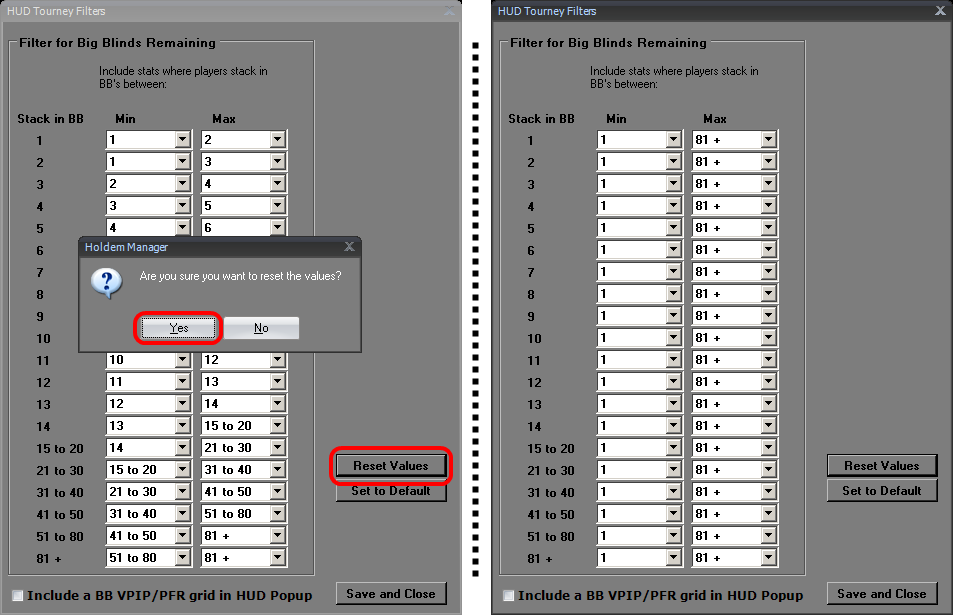Open Min dropdown for row 41 to 50, right window

(x=673, y=514)
